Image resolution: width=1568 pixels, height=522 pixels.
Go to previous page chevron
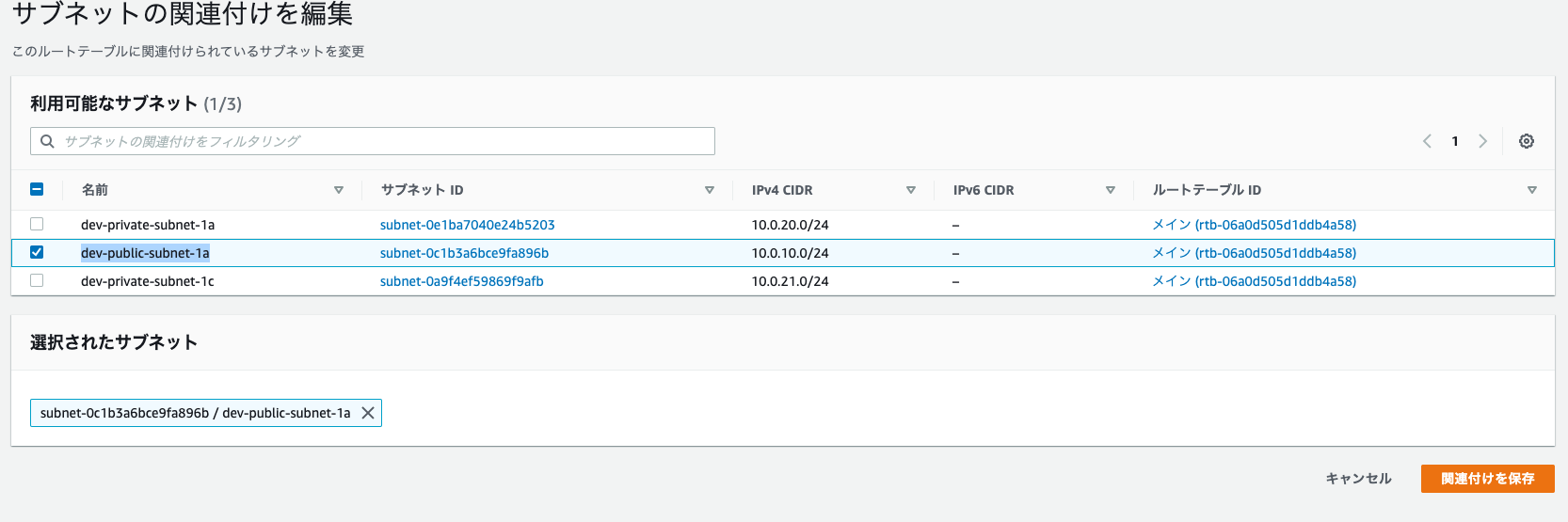(1427, 141)
